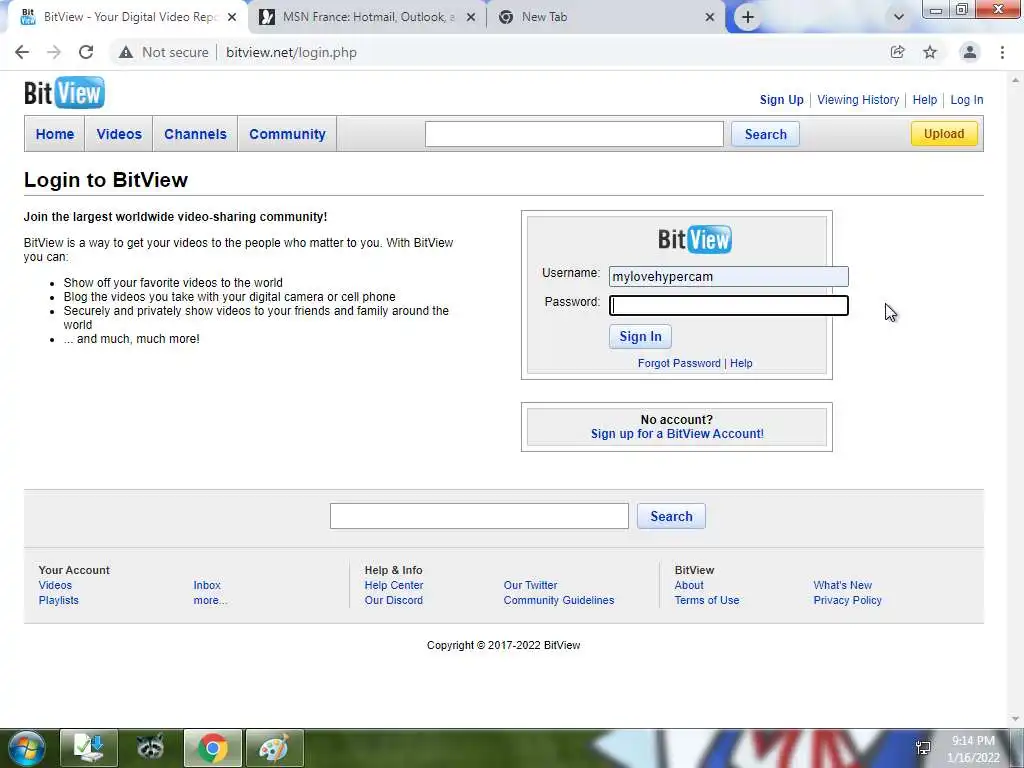Click the Sign Up link at top
The image size is (1024, 768).
coord(781,100)
